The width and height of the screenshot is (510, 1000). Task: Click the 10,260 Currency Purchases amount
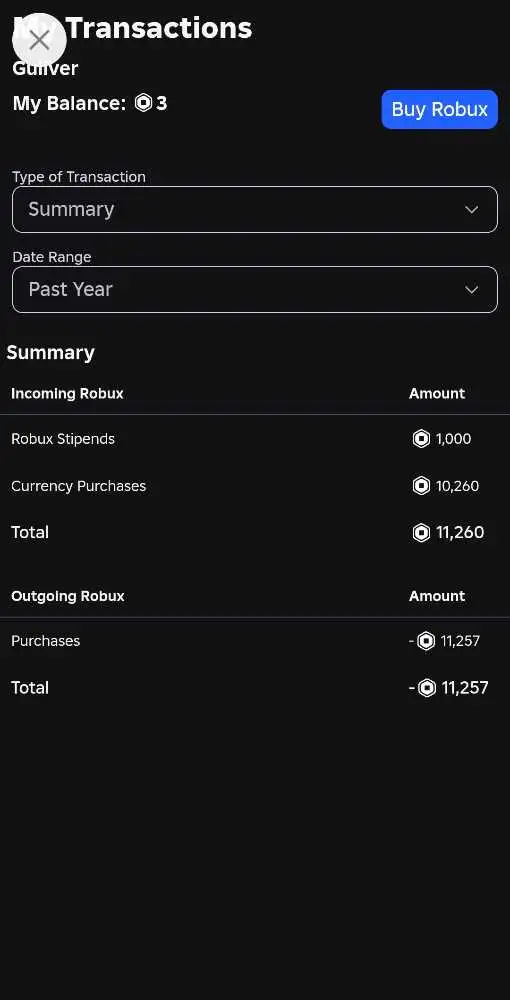pos(457,486)
